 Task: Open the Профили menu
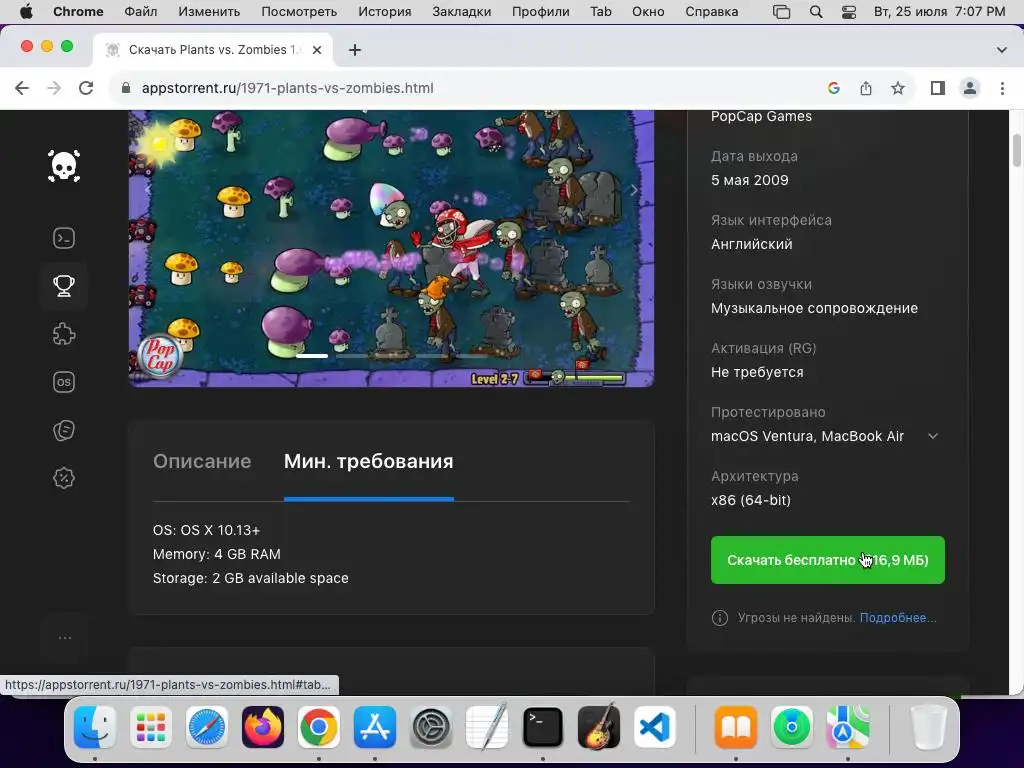pos(541,12)
